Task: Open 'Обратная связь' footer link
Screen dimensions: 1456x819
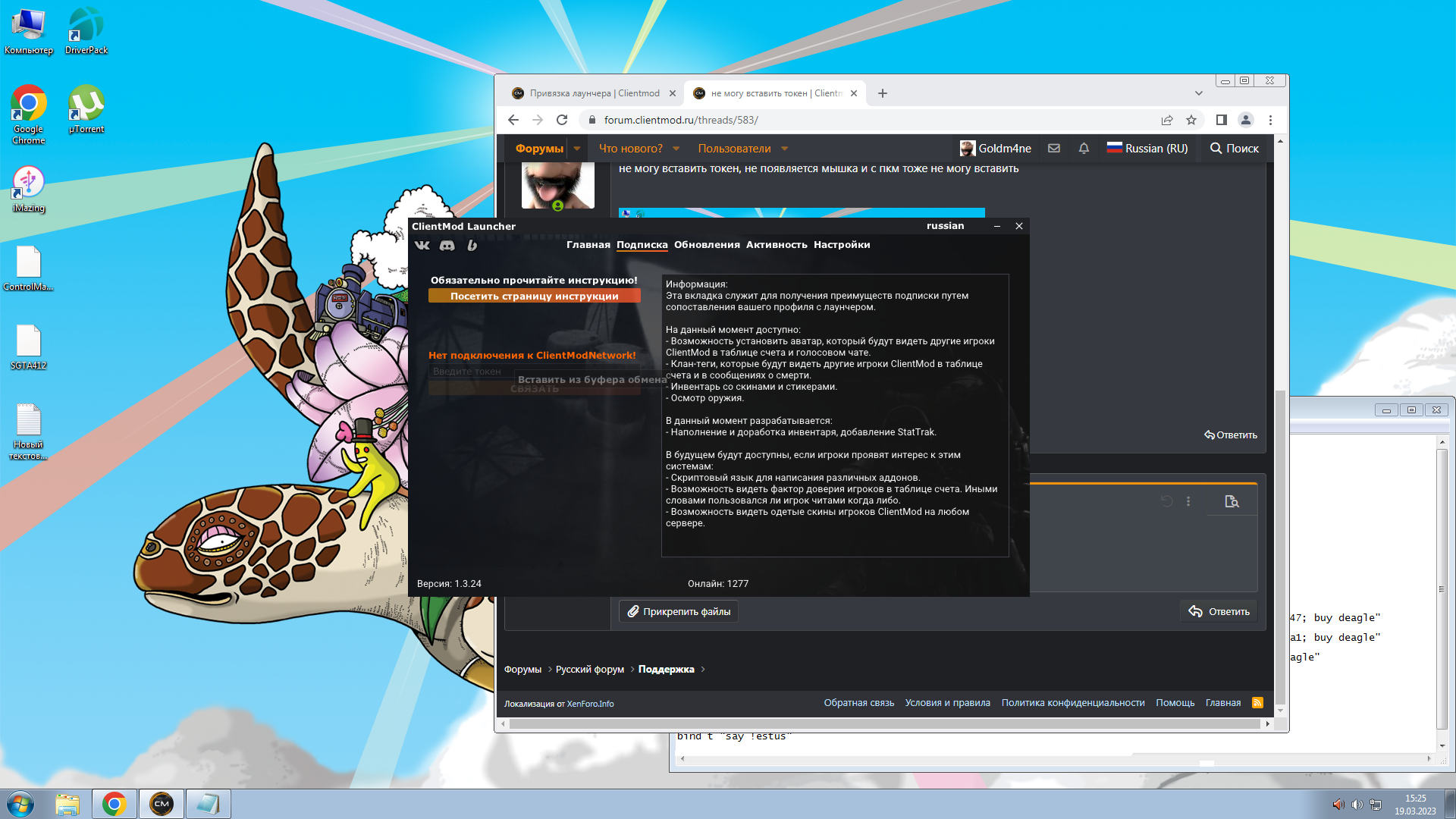Action: 859,703
